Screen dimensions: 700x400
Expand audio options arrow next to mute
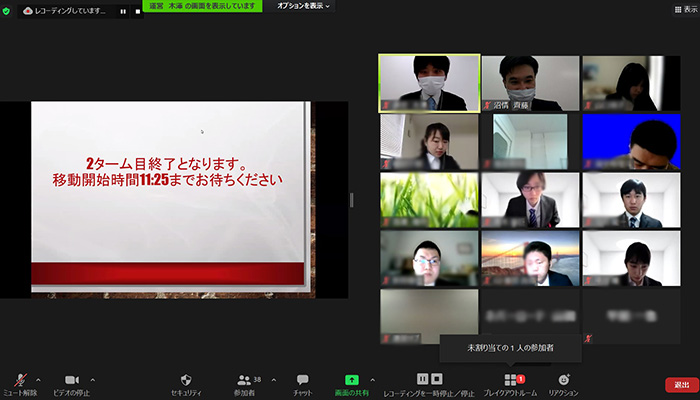click(x=38, y=379)
